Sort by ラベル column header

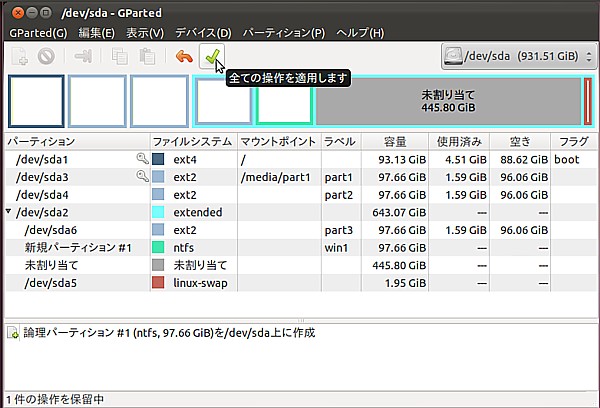(341, 142)
